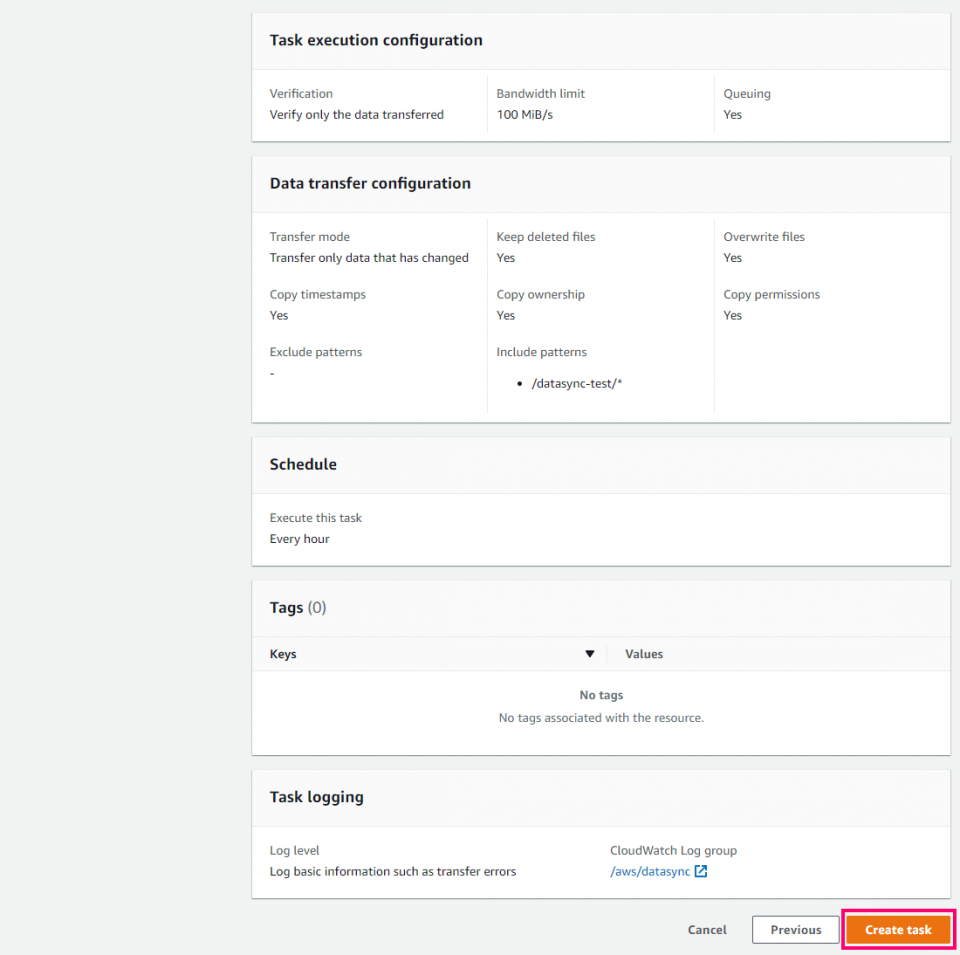Screen dimensions: 960x955
Task: Click the No tags associated message
Action: pos(601,717)
